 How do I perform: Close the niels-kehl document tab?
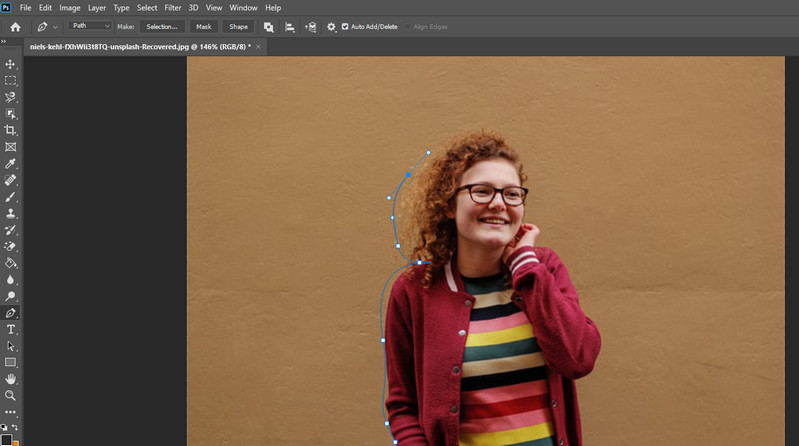pyautogui.click(x=259, y=46)
